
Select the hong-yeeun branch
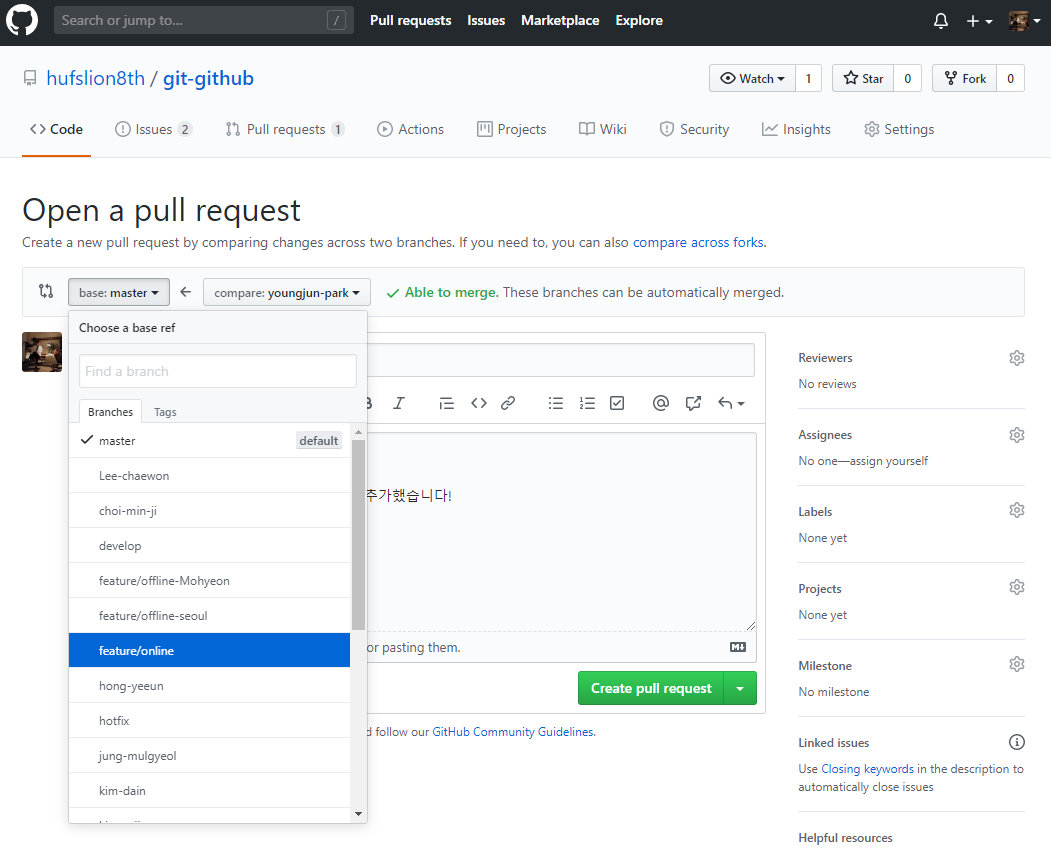(x=209, y=686)
